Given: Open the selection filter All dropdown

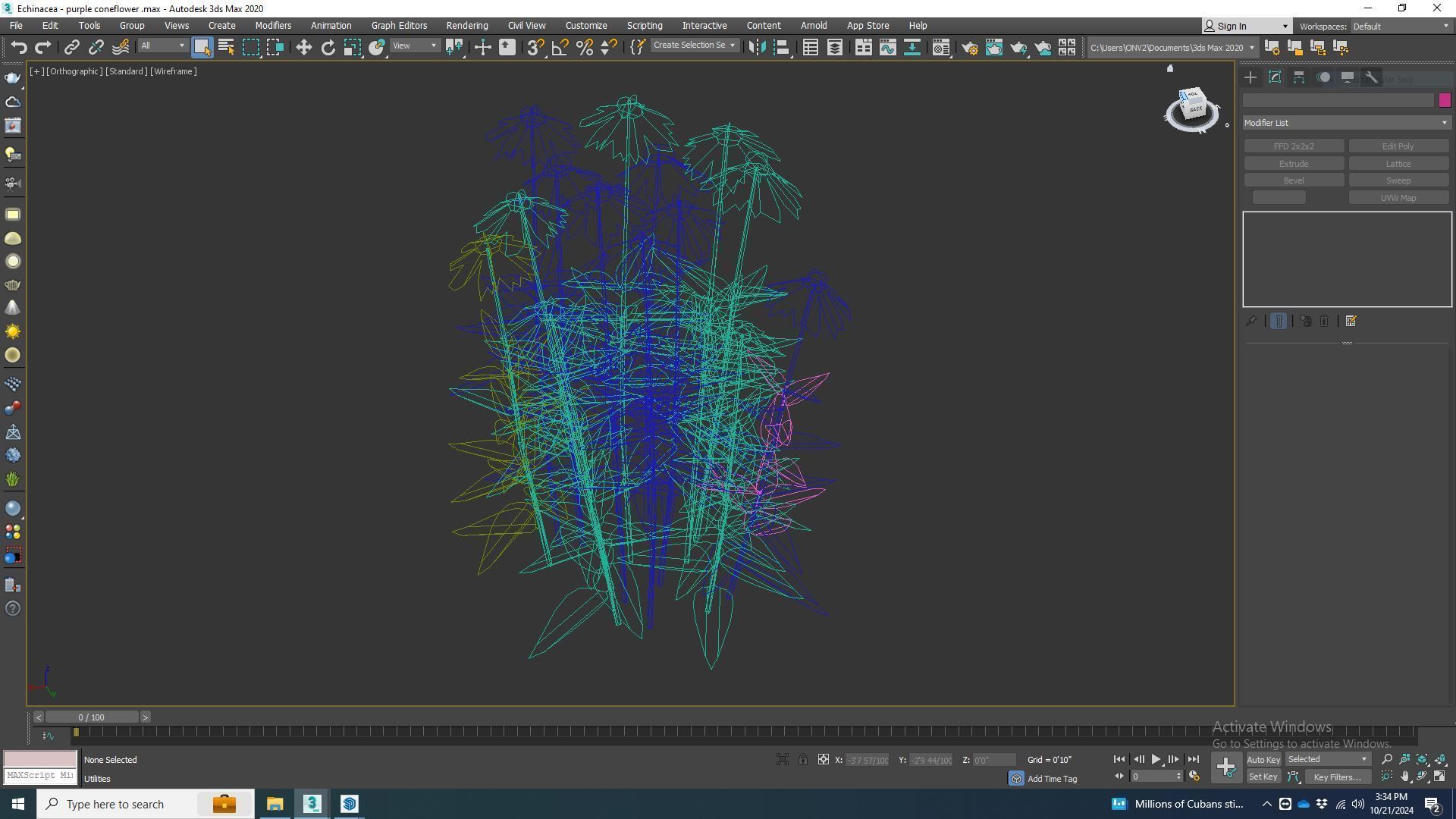Looking at the screenshot, I should [x=162, y=46].
